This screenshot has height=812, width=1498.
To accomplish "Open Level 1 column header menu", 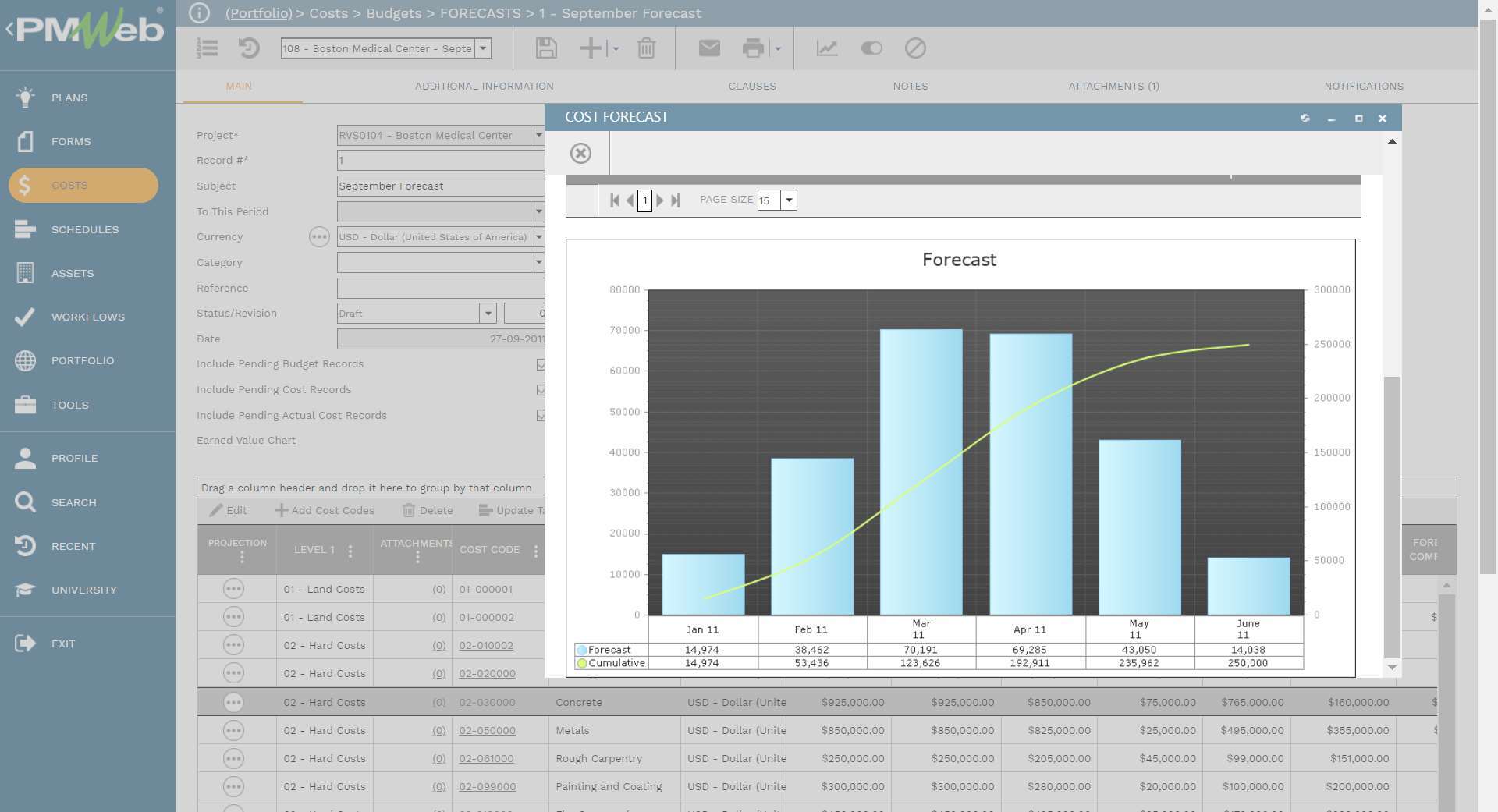I will tap(350, 551).
